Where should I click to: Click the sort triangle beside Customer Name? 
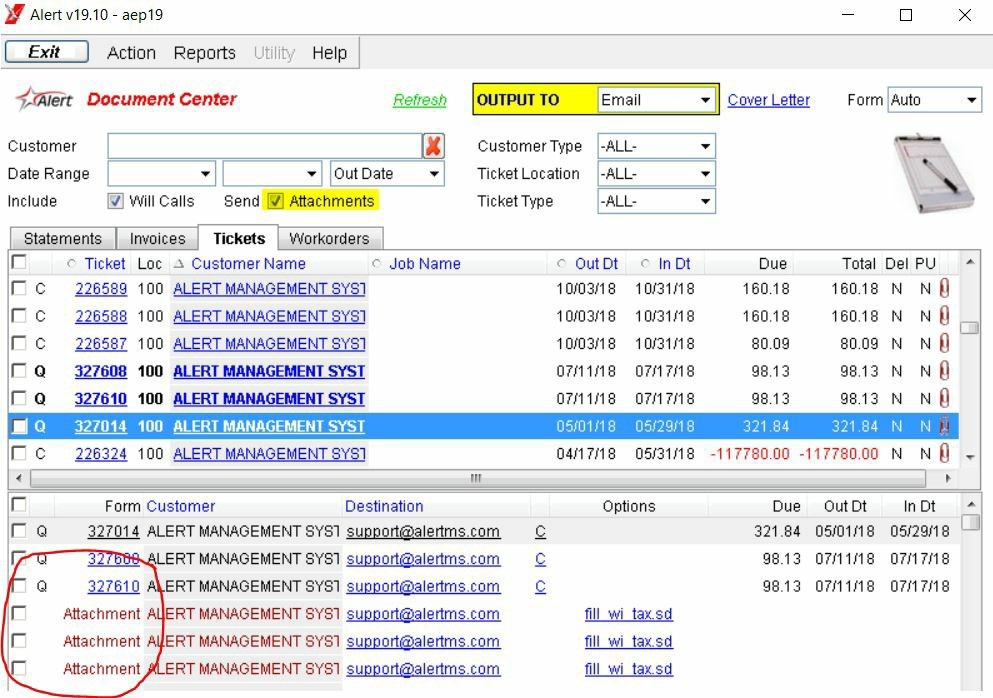pos(179,263)
